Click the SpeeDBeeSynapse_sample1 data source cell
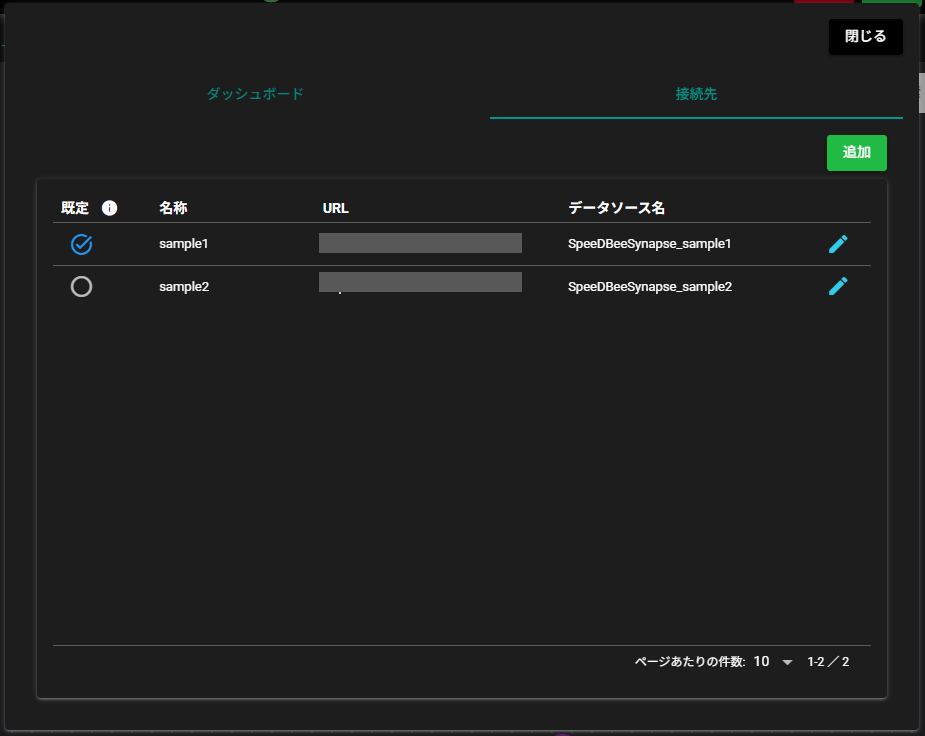925x736 pixels. tap(649, 244)
